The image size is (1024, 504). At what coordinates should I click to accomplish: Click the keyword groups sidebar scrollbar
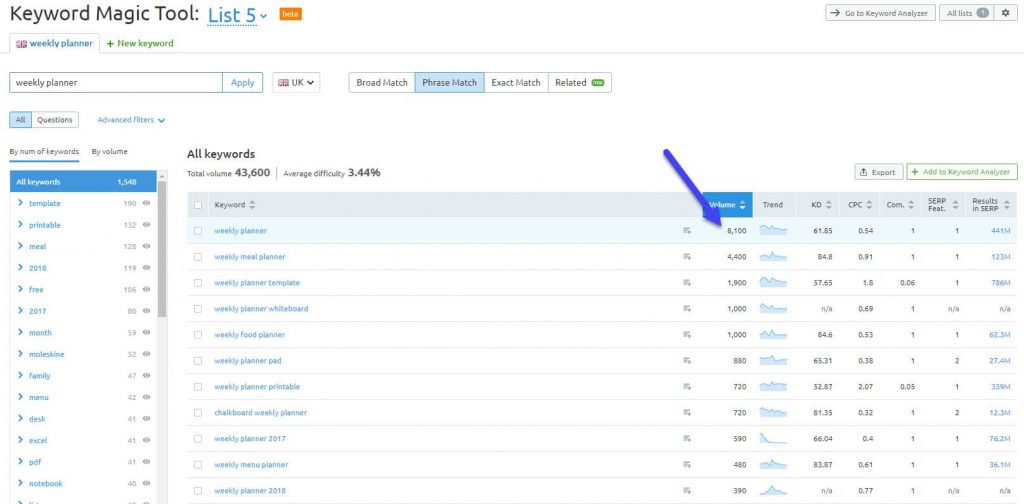click(162, 248)
